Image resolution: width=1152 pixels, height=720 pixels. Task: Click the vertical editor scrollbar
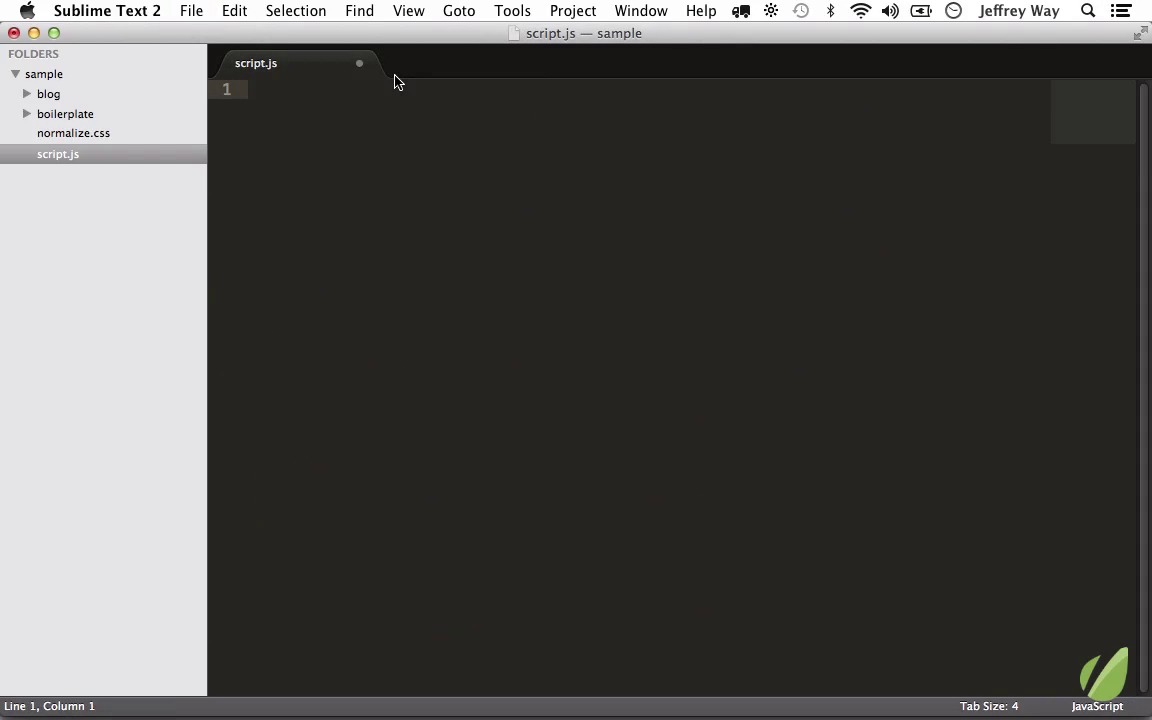tap(1144, 386)
